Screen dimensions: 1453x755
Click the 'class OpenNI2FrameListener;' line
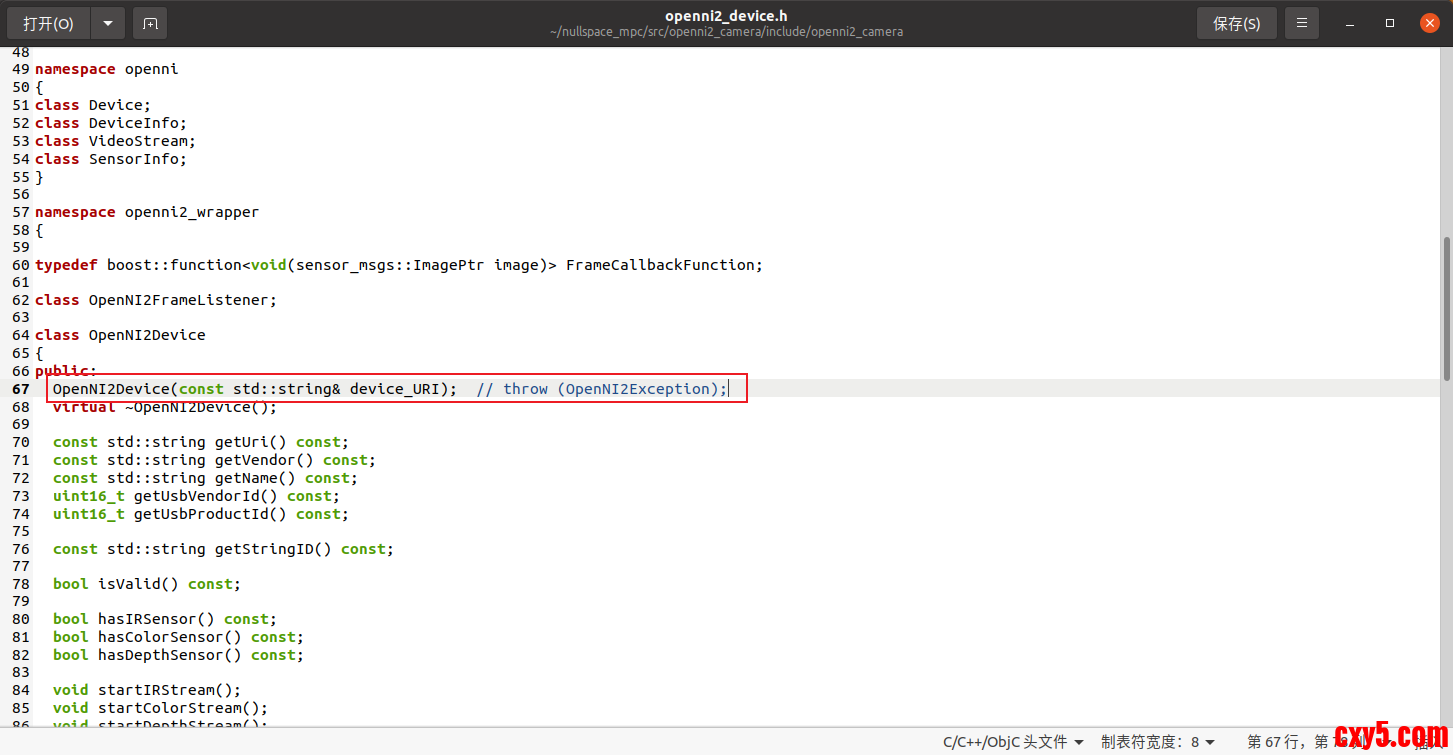pos(155,300)
